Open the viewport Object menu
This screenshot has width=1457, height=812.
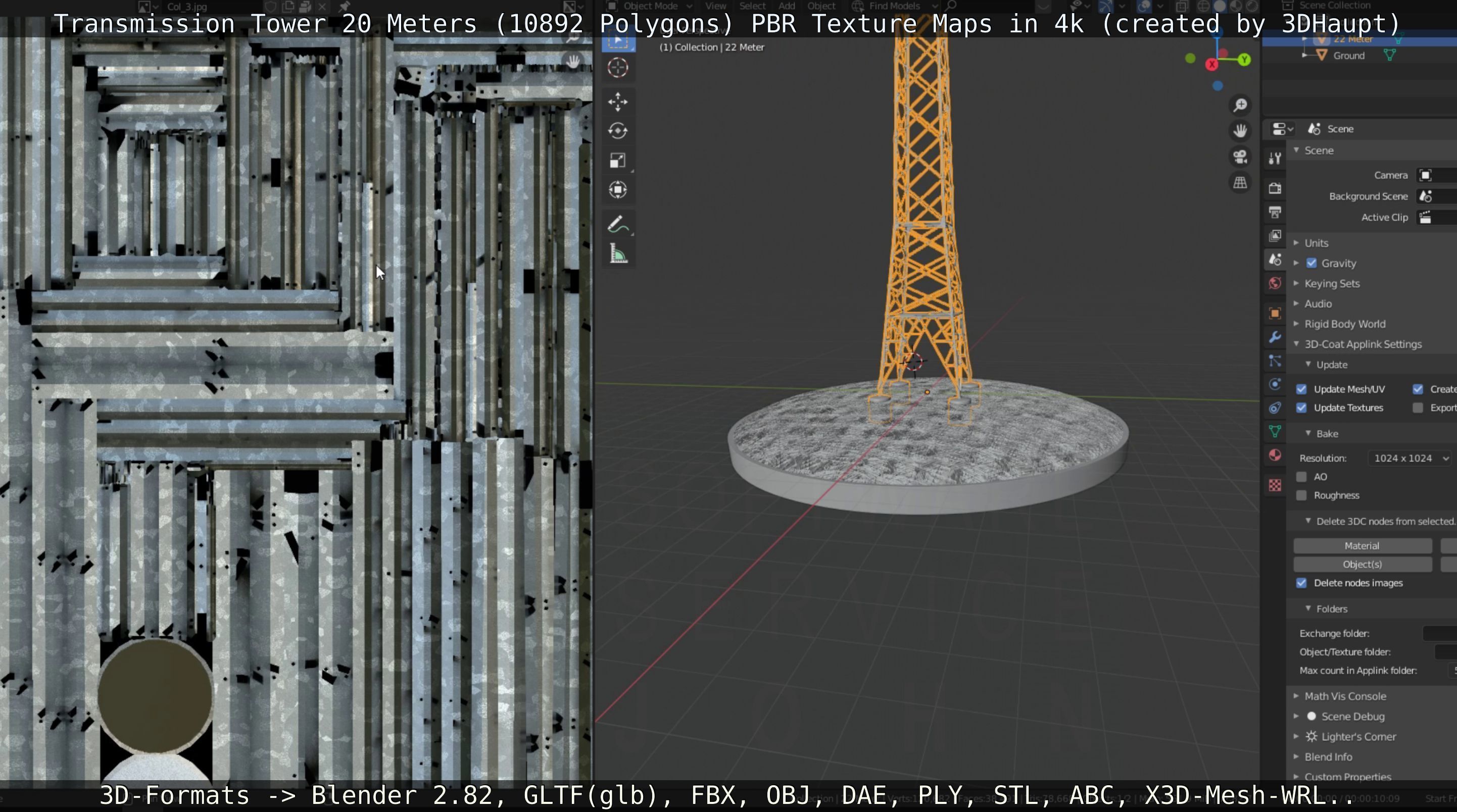(821, 6)
